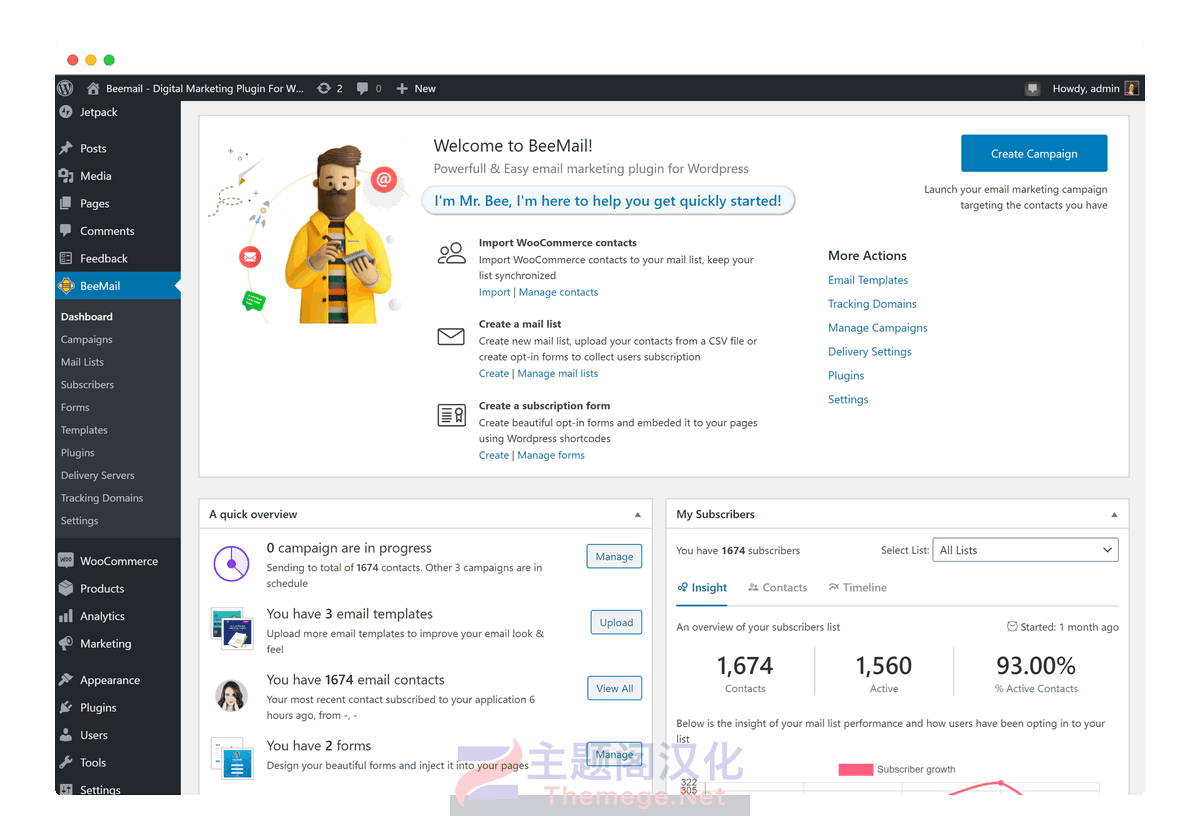Click New in the admin bar
Viewport: 1200px width, 836px height.
point(416,88)
